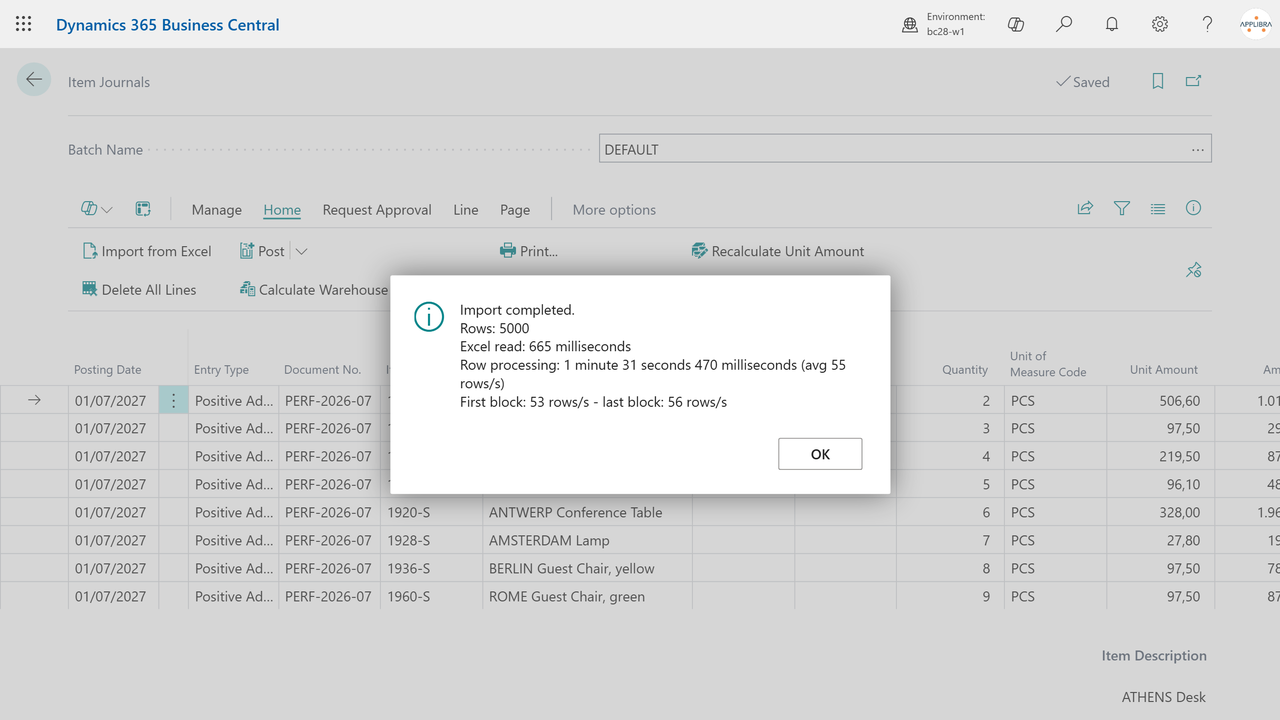
Task: Open row options menu for quantity 2 row
Action: coord(174,400)
